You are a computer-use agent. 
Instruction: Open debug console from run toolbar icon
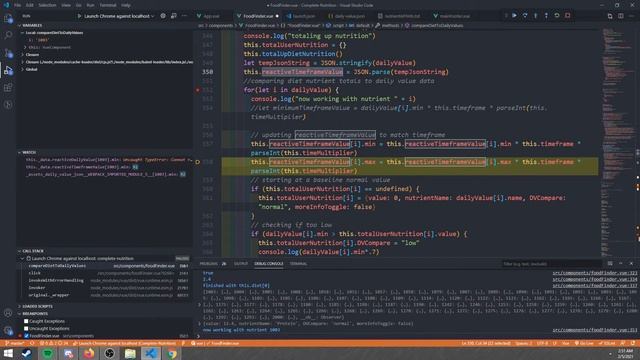(x=174, y=16)
